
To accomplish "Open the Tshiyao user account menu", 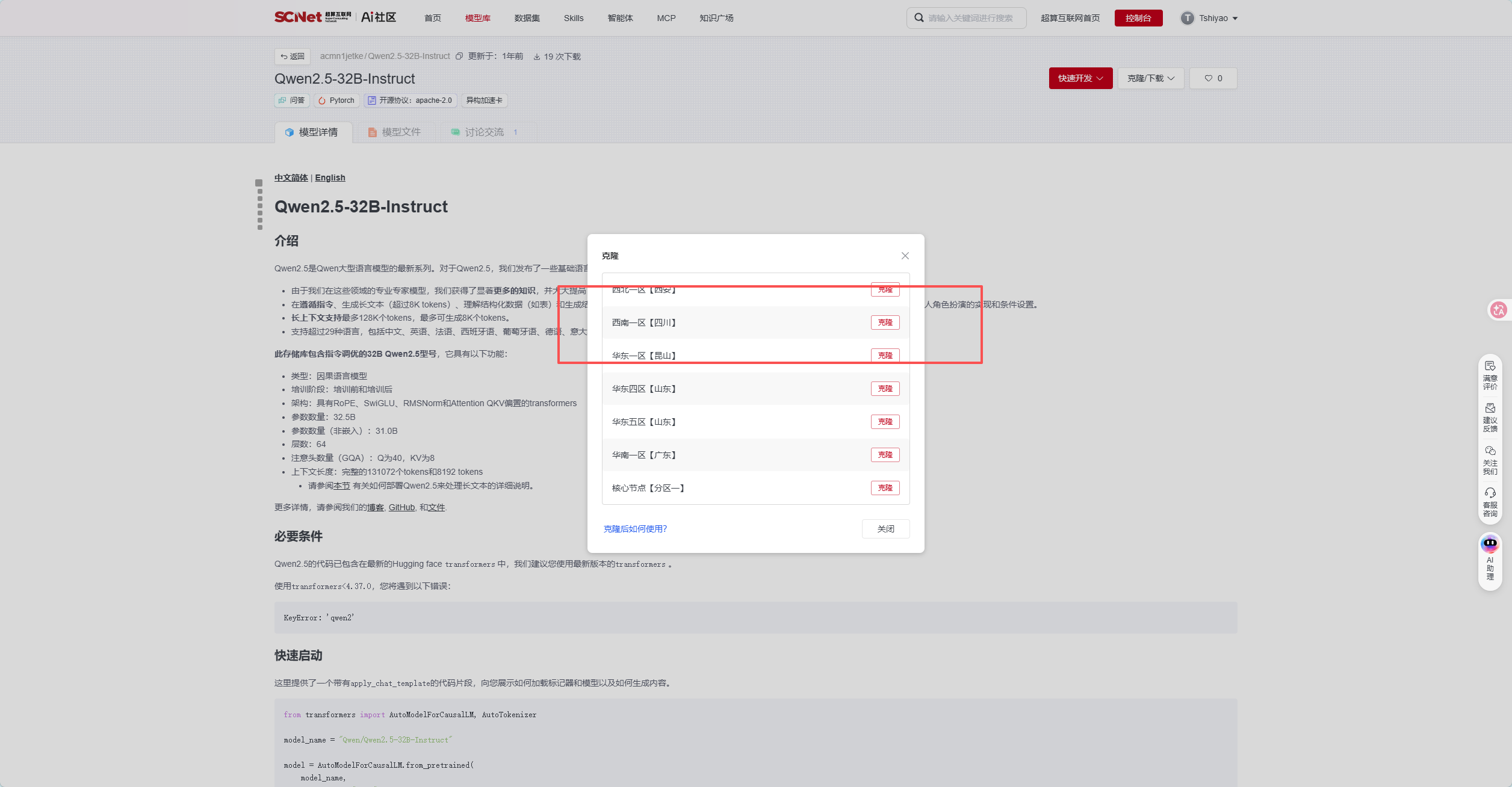I will (1209, 18).
